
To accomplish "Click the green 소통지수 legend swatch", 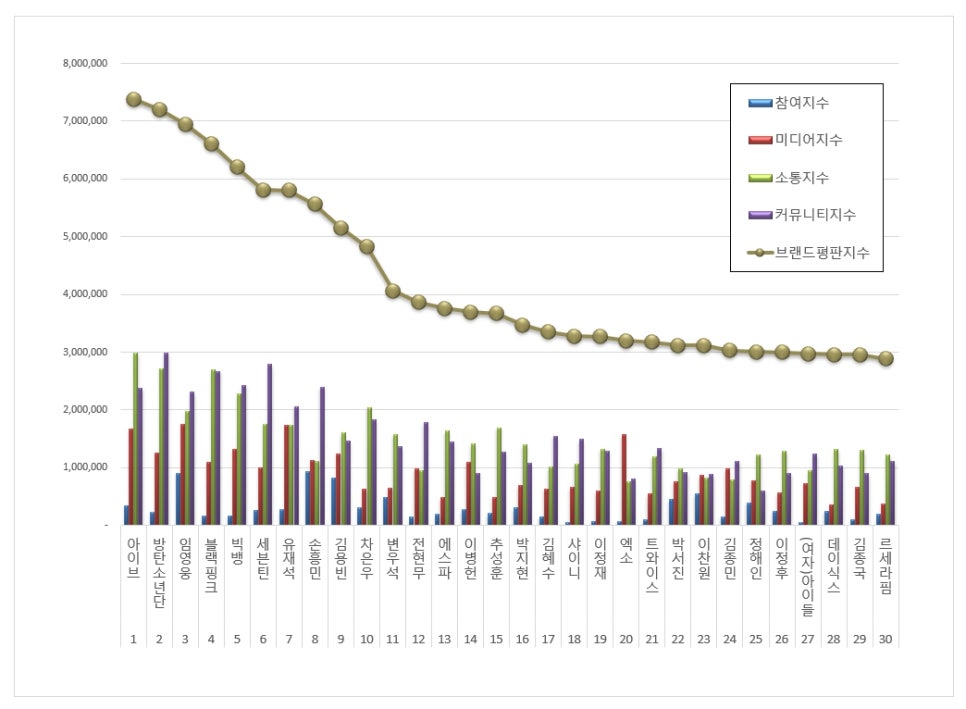I will (x=760, y=178).
